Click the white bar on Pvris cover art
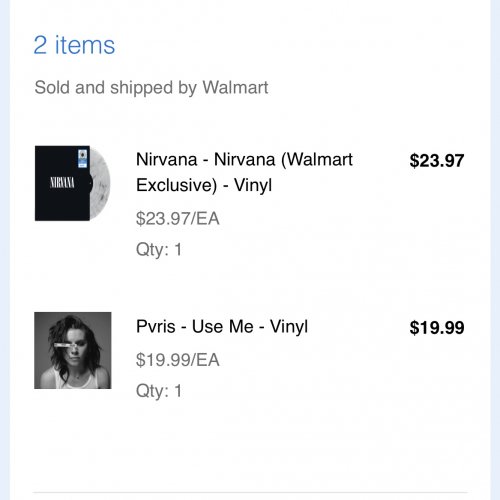The image size is (500, 500). point(65,345)
